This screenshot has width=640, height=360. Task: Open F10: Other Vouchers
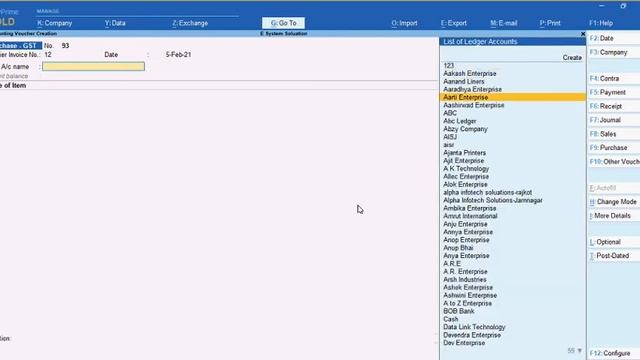click(x=614, y=162)
